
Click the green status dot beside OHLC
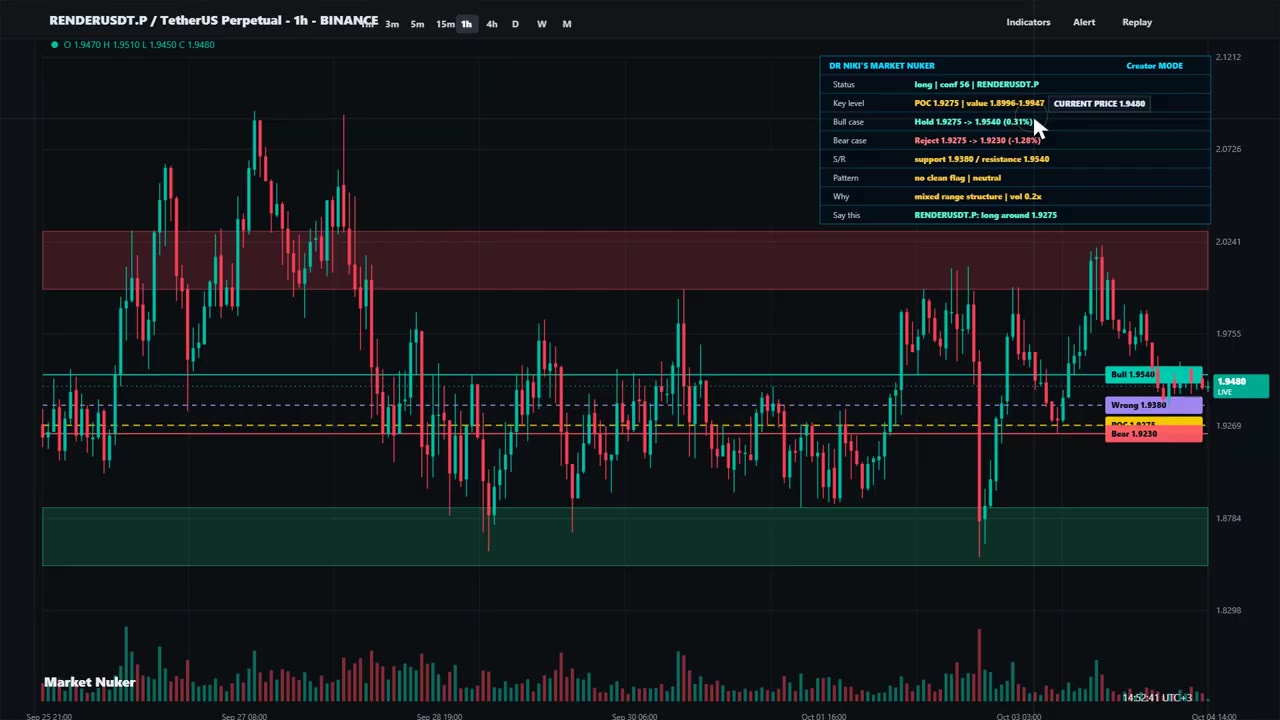pos(54,44)
